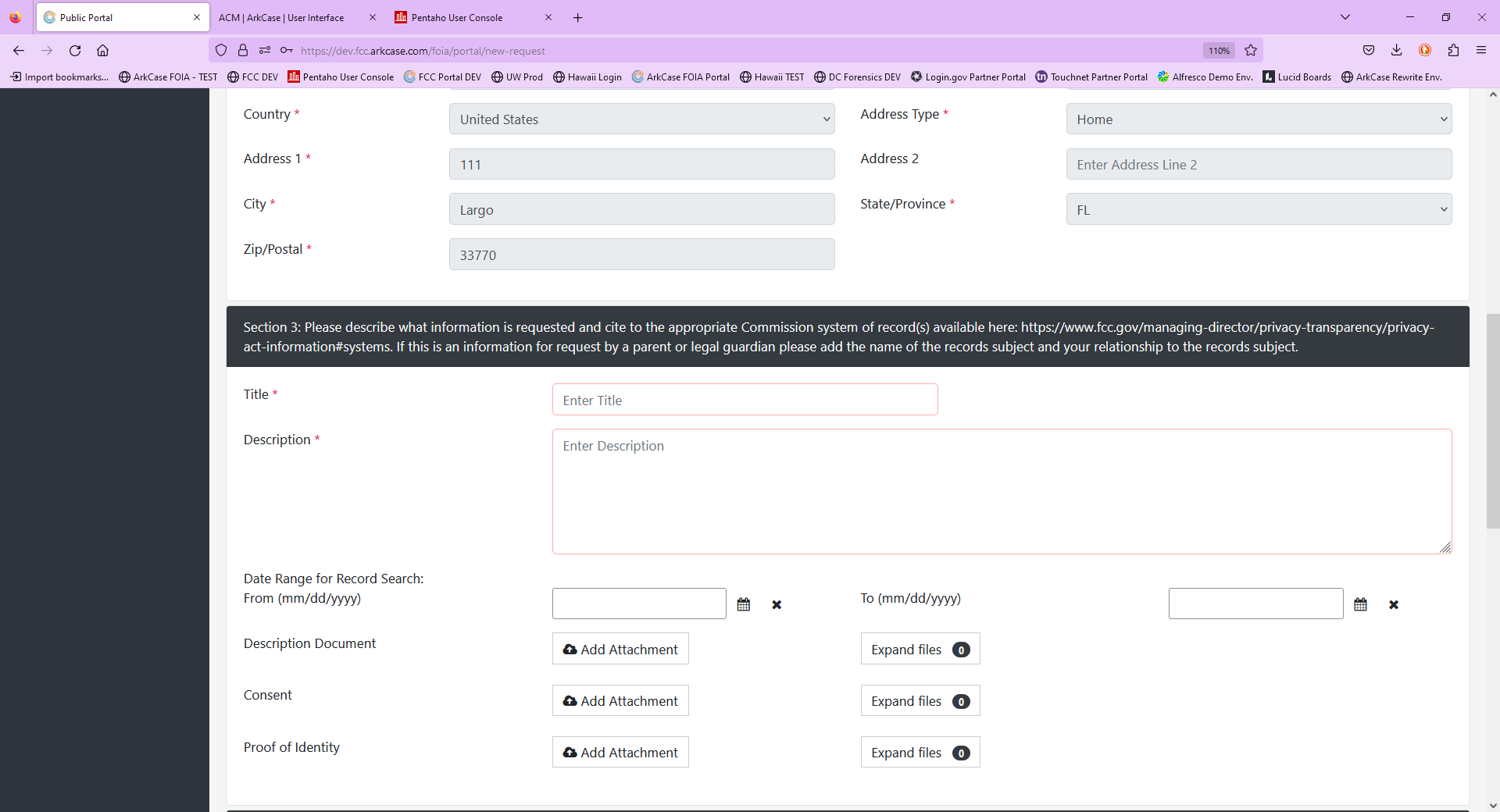Add attachment for Proof of Identity
The height and width of the screenshot is (812, 1500).
tap(620, 752)
